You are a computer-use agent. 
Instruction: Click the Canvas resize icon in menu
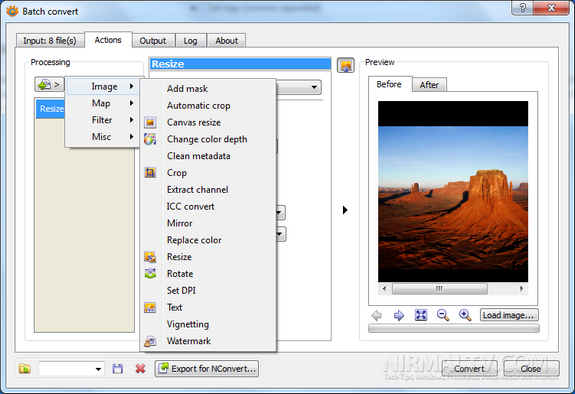(150, 122)
